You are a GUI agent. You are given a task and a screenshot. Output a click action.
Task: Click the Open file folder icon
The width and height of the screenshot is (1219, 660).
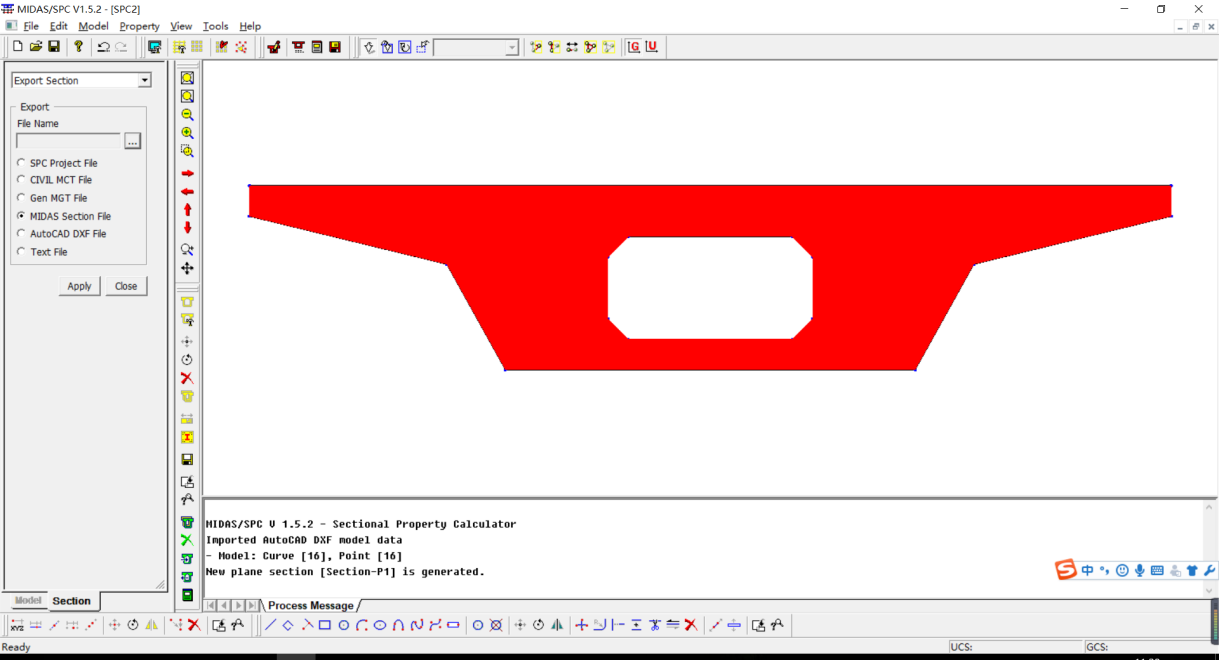36,47
